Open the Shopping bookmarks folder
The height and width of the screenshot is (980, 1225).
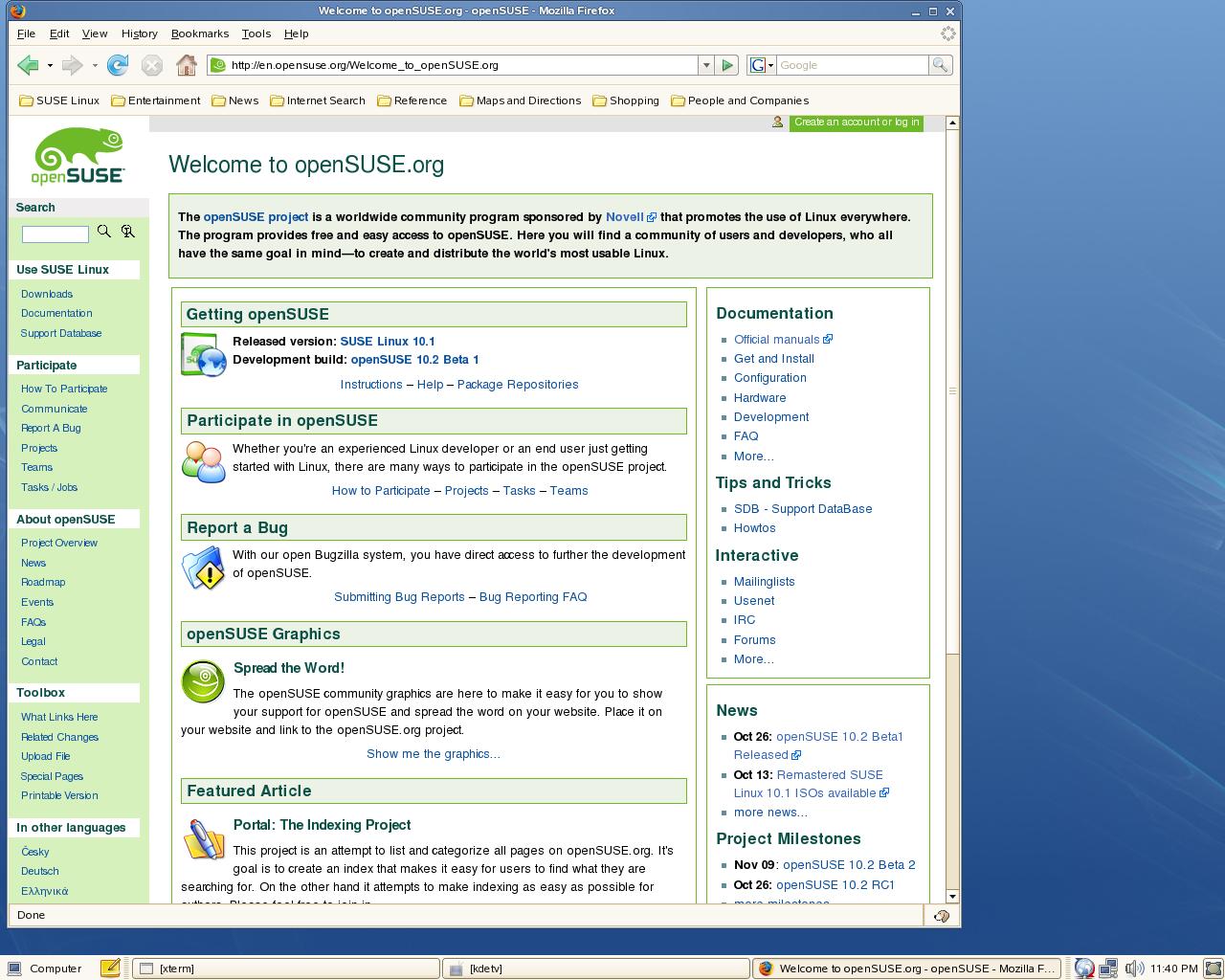click(x=626, y=100)
